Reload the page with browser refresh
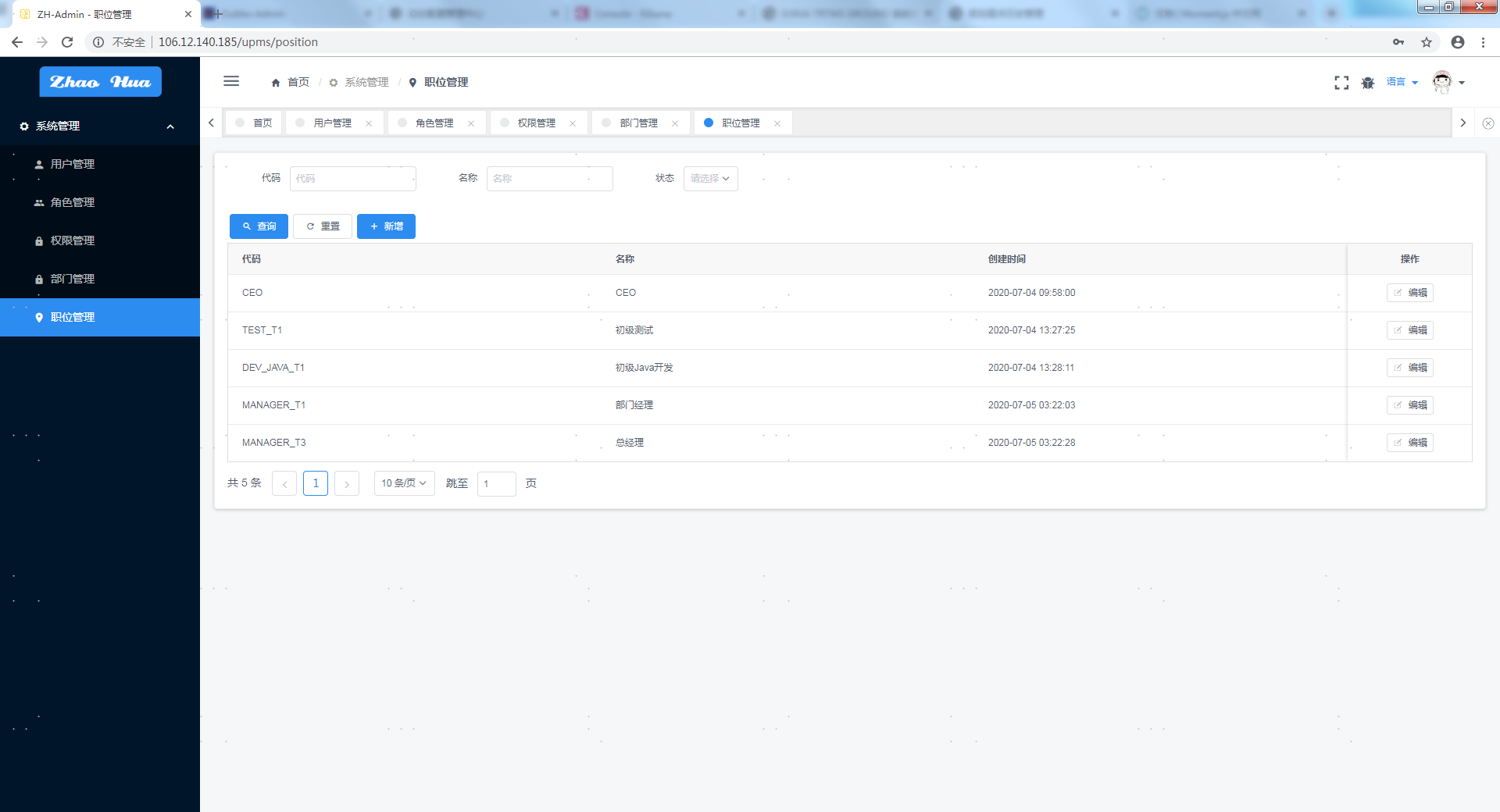Image resolution: width=1500 pixels, height=812 pixels. [x=67, y=42]
